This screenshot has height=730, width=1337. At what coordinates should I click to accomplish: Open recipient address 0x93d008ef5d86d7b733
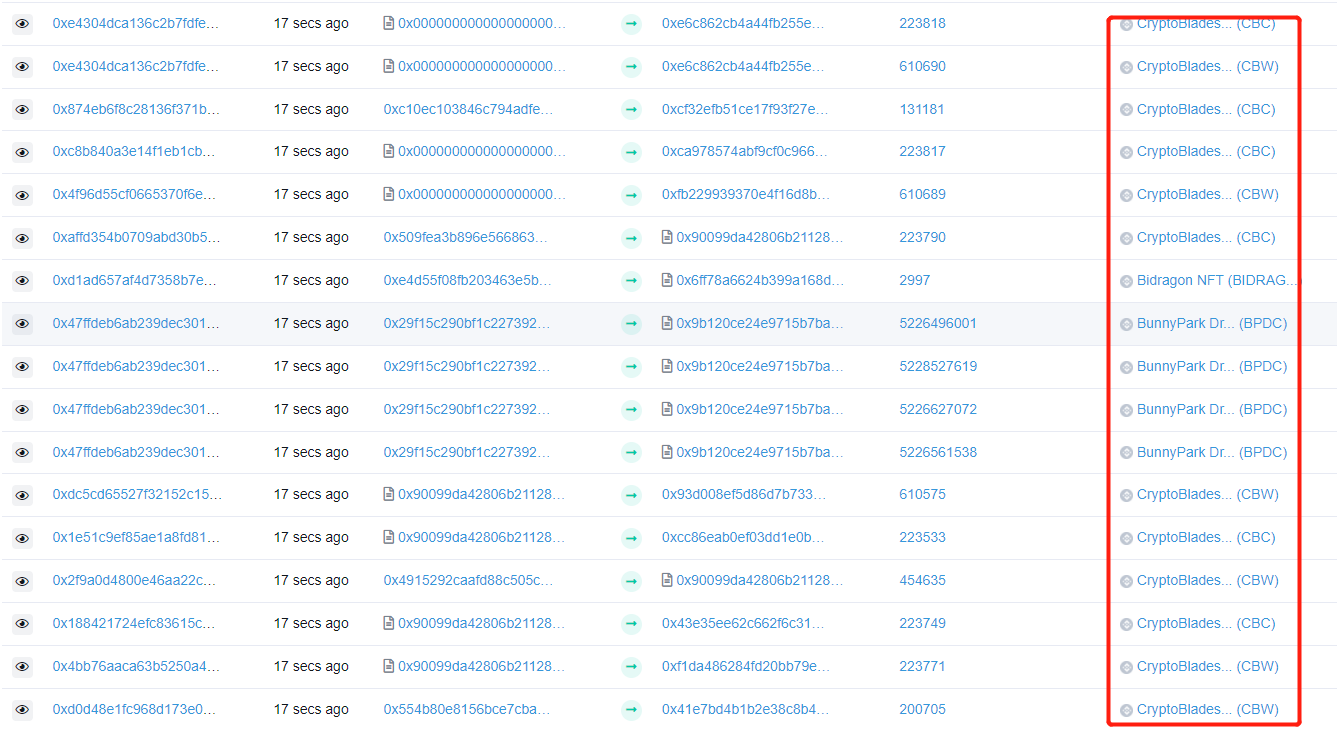click(745, 495)
